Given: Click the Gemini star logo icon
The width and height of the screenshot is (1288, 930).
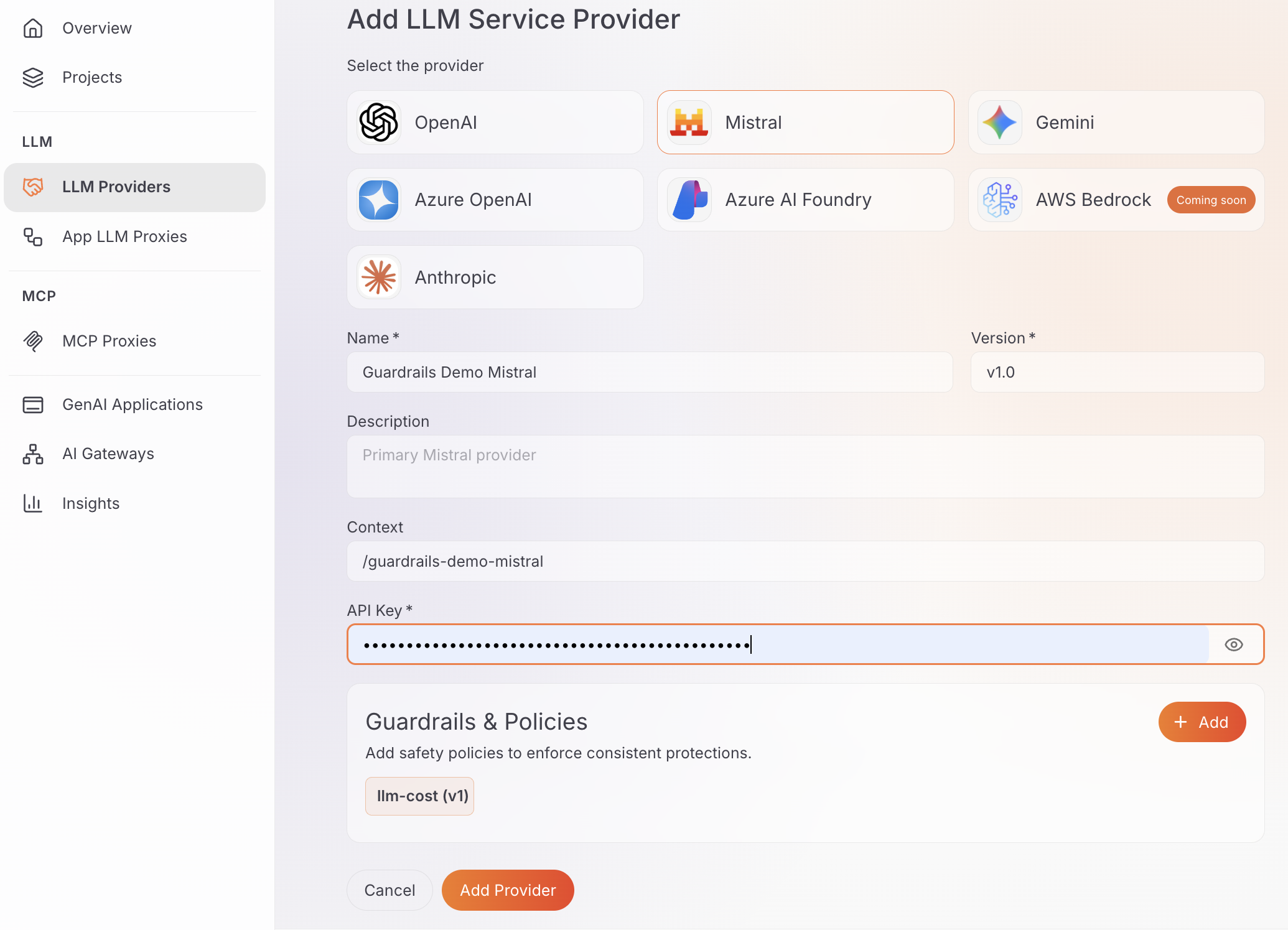Looking at the screenshot, I should pos(1000,123).
